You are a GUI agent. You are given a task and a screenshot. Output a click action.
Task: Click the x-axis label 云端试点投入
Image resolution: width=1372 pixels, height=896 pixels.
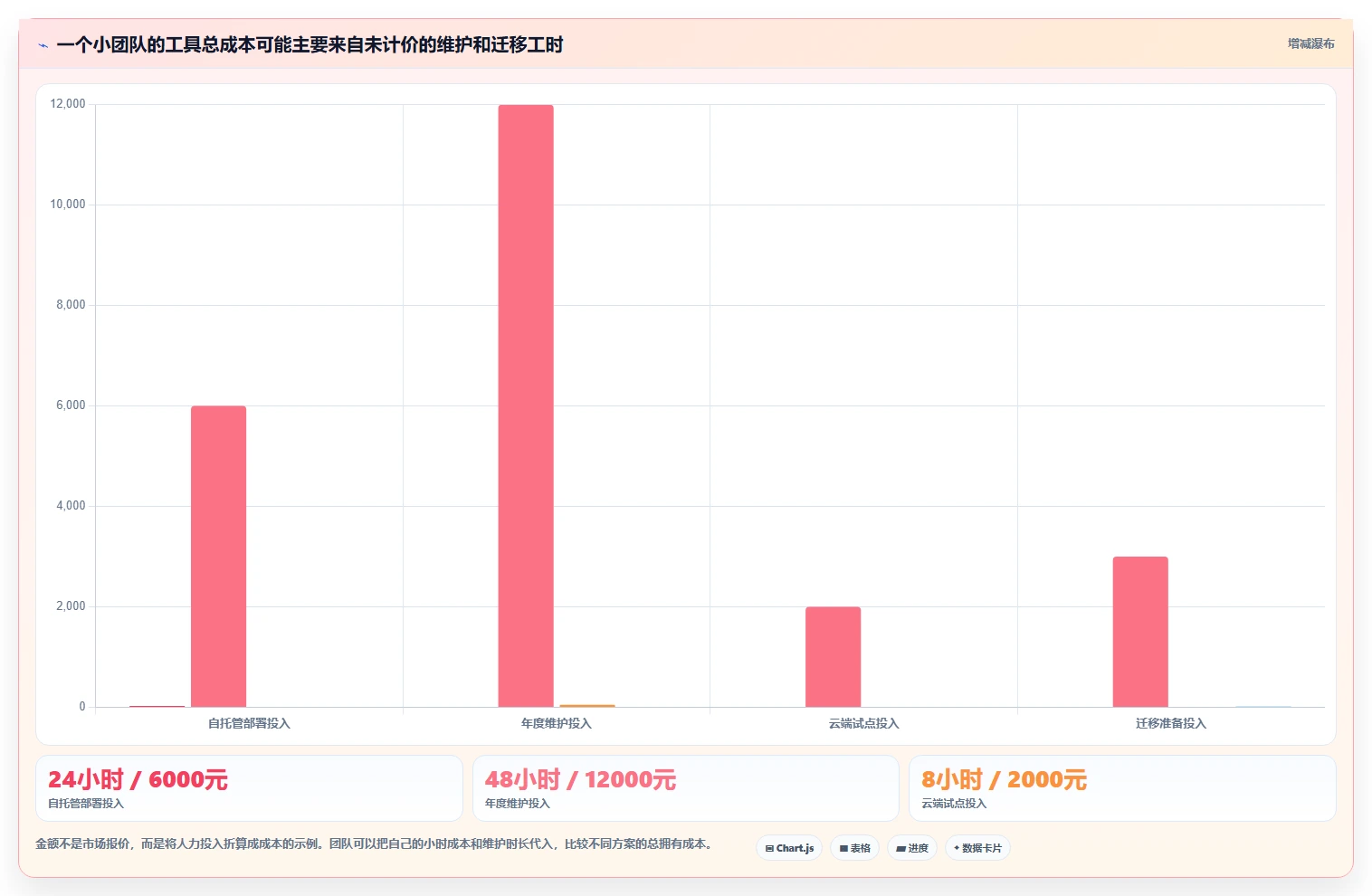tap(864, 723)
